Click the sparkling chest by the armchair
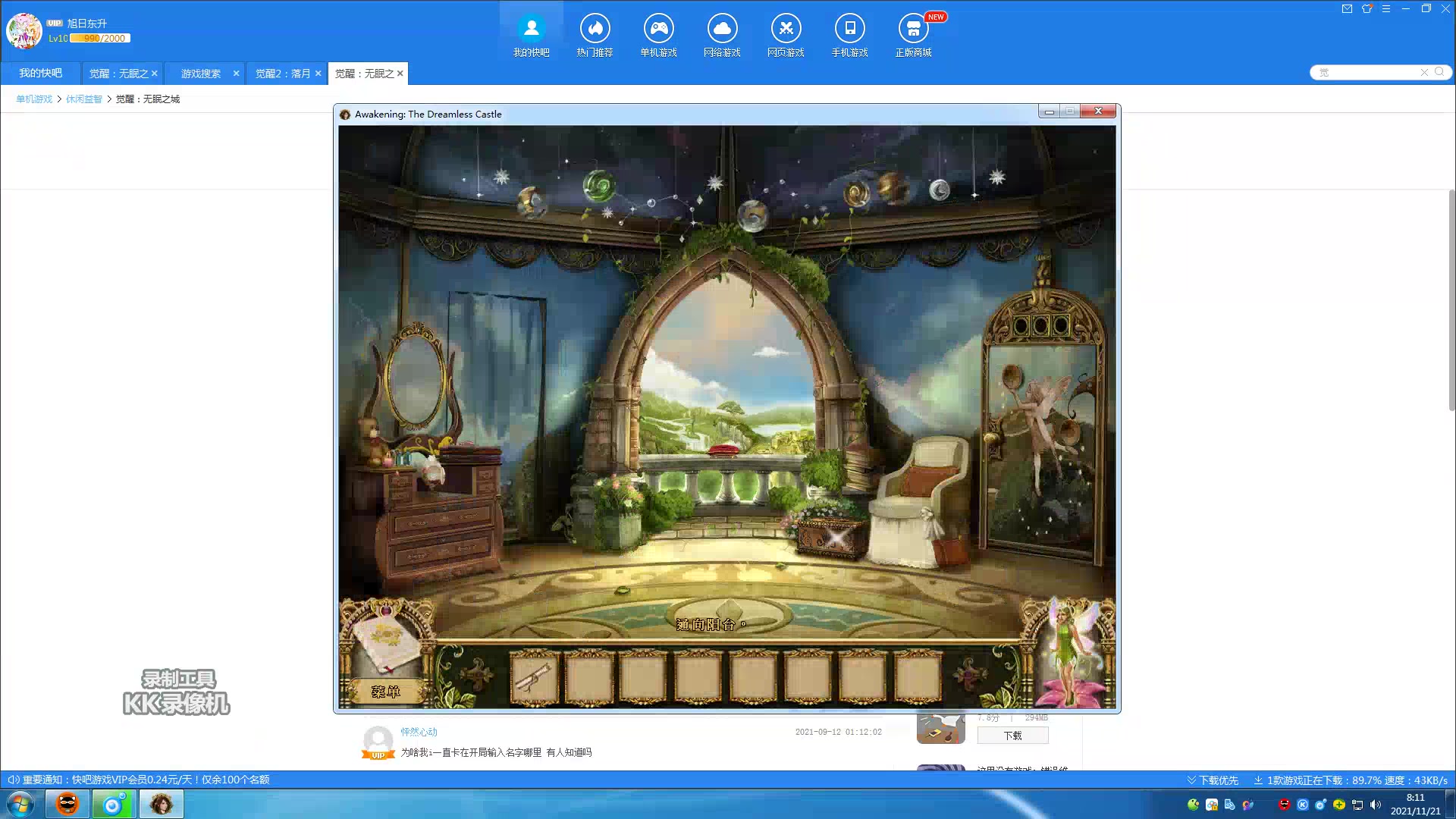This screenshot has height=819, width=1456. pyautogui.click(x=833, y=535)
